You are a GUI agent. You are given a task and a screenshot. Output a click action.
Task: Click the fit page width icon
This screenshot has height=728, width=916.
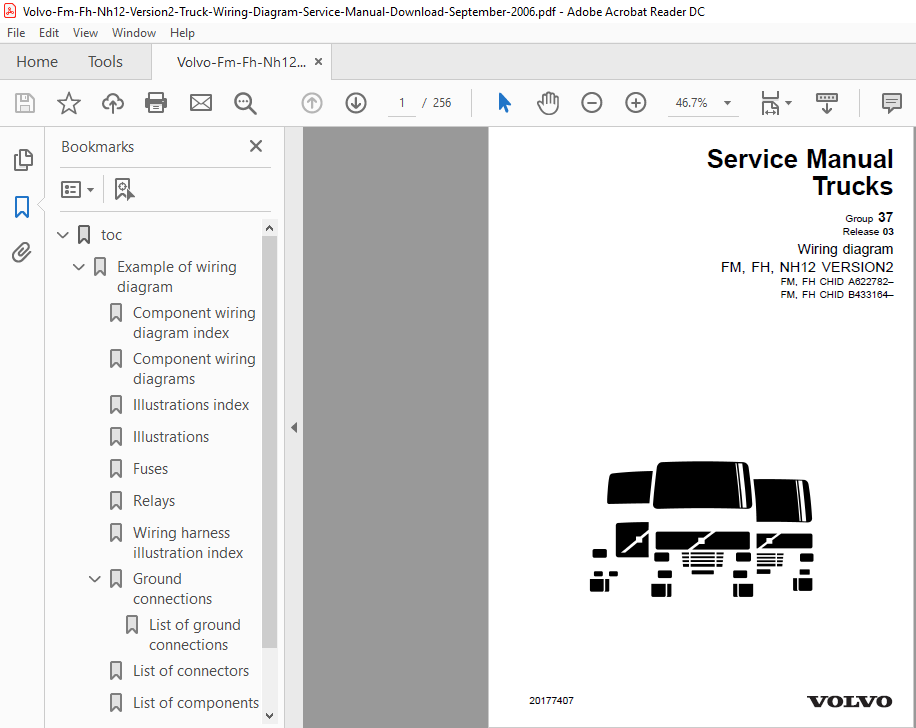[x=770, y=103]
